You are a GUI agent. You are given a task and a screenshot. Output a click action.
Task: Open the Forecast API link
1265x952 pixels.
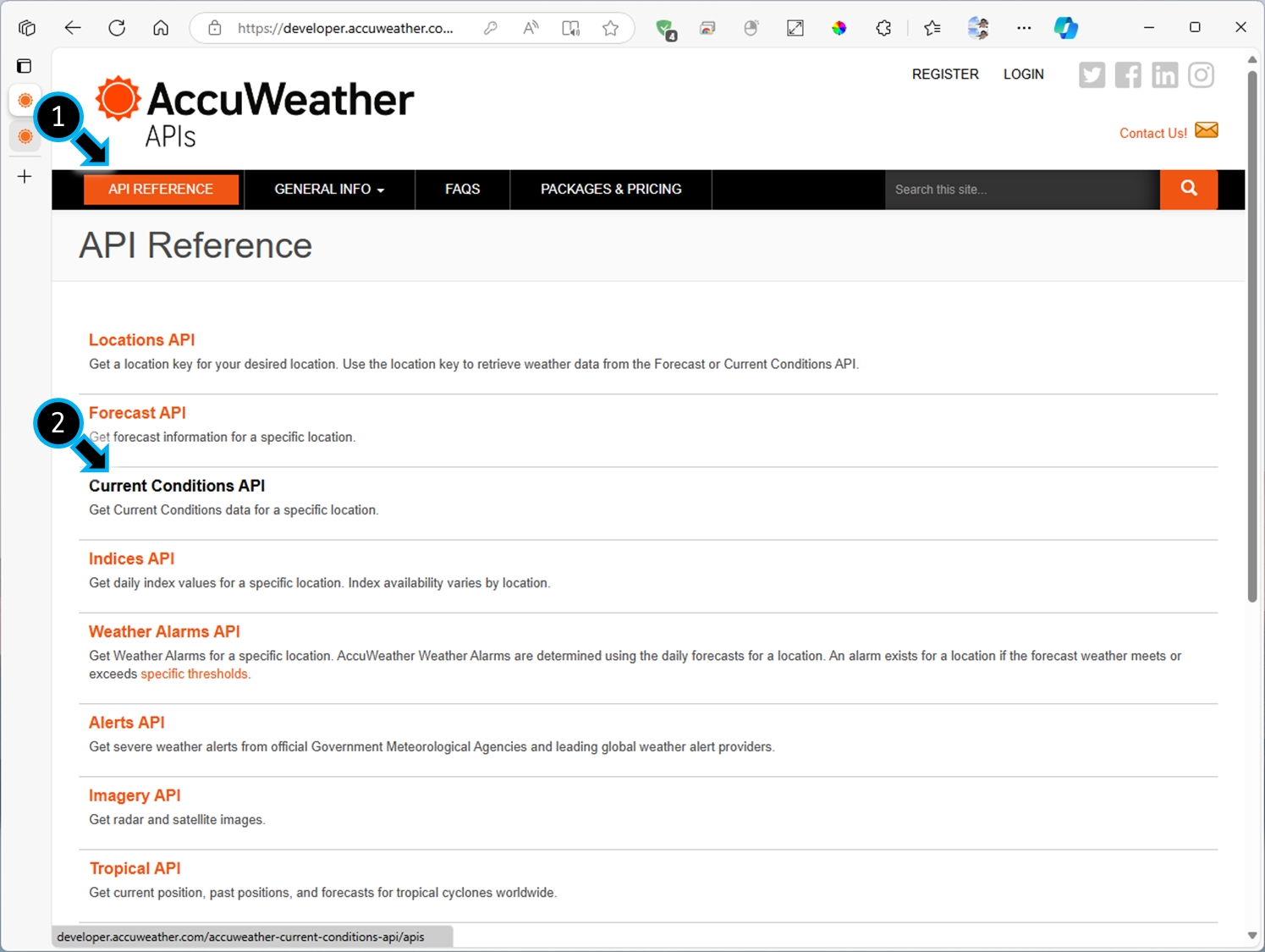(x=137, y=412)
